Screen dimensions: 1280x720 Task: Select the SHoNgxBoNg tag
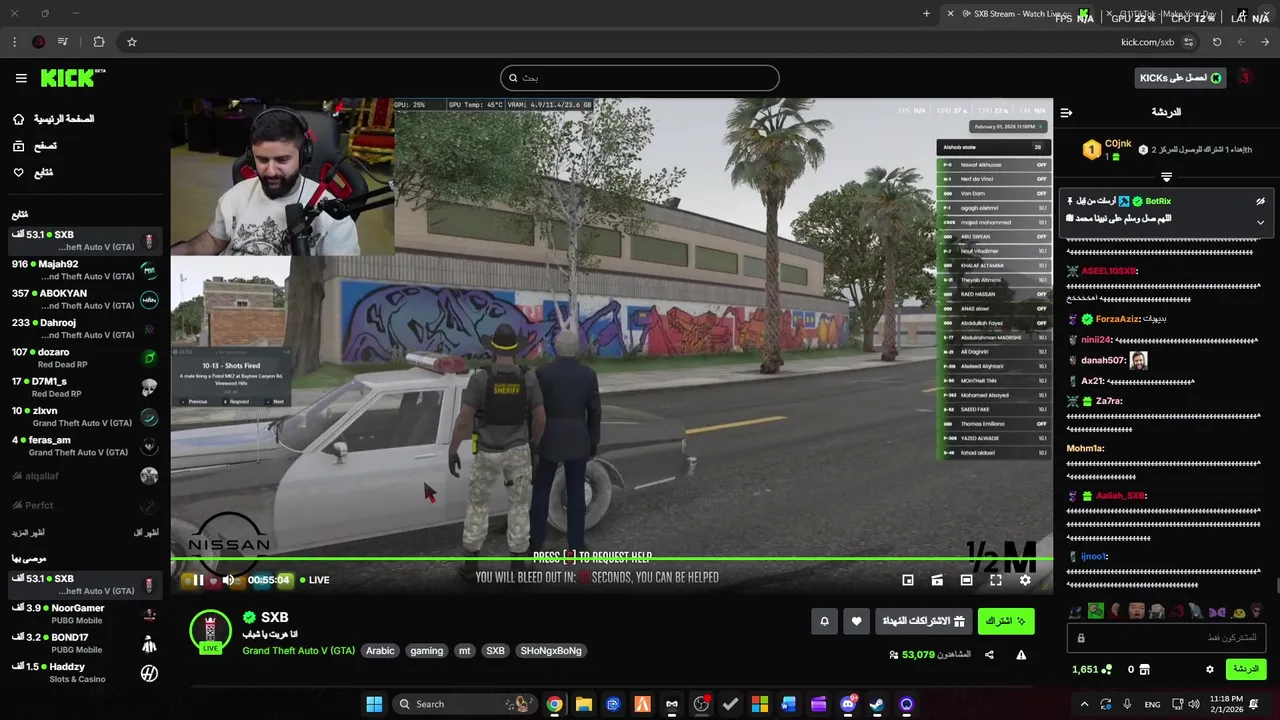pos(550,651)
